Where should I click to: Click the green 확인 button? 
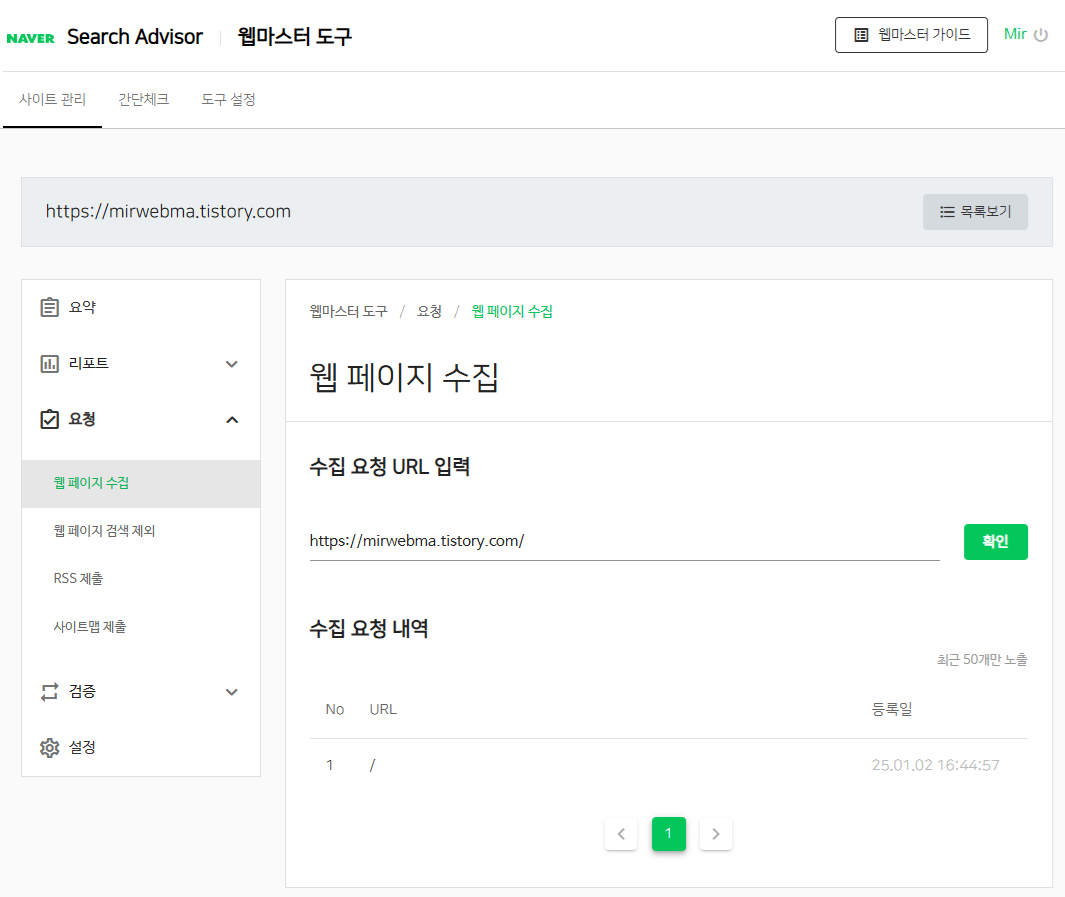(995, 542)
